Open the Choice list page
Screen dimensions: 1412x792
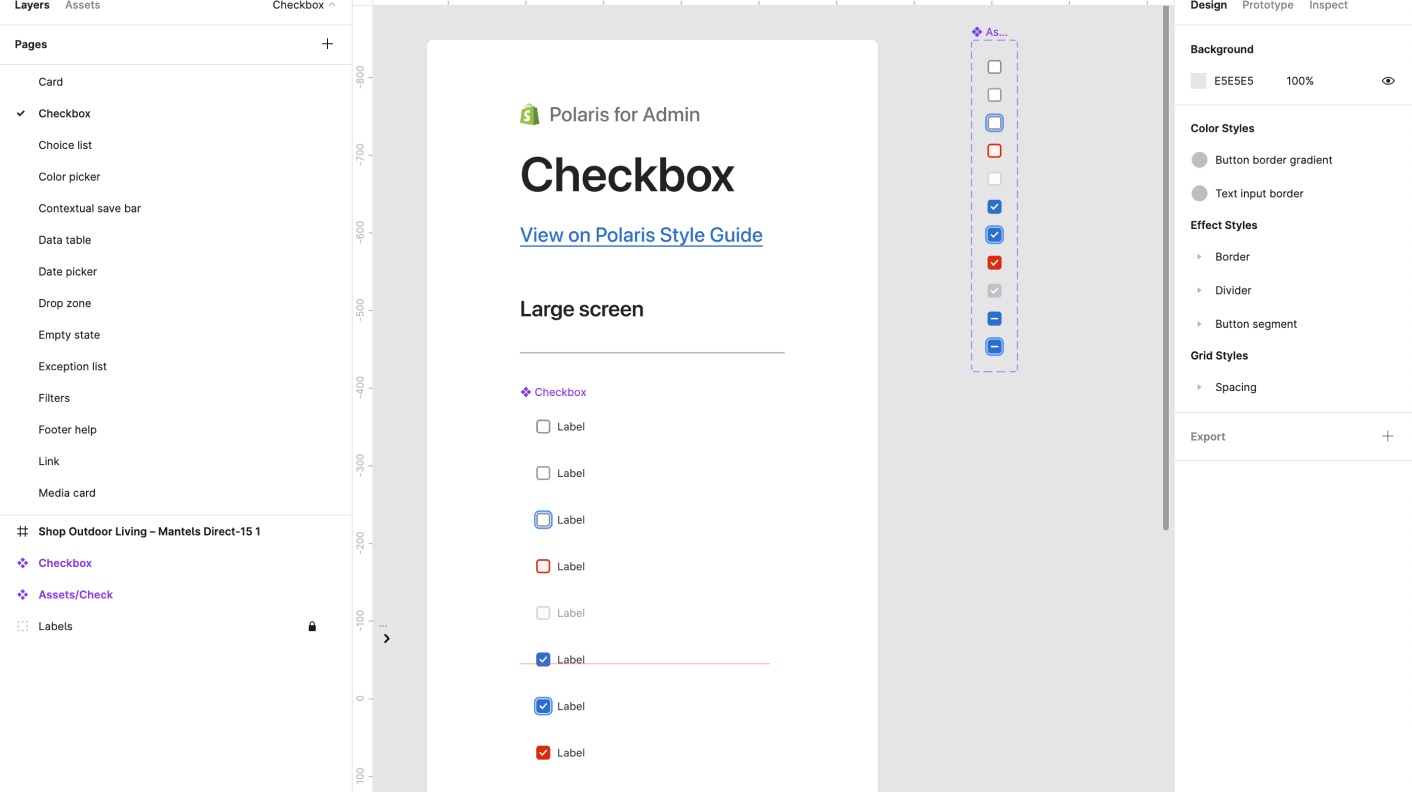(65, 145)
